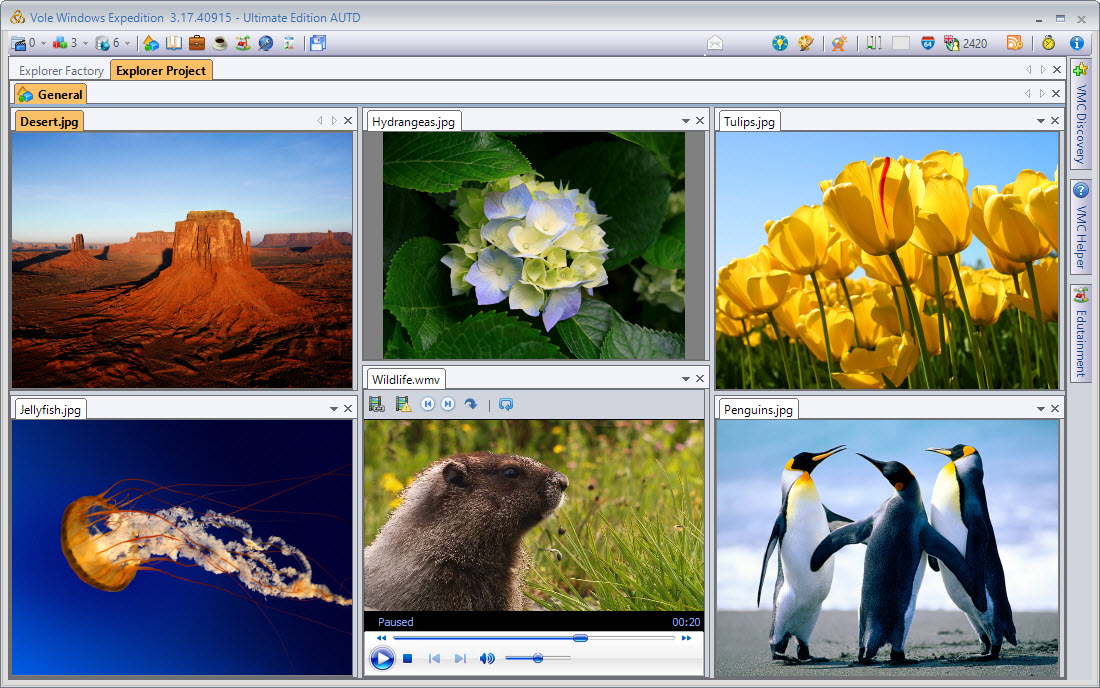This screenshot has height=688, width=1100.
Task: Click the video volume slider
Action: point(538,658)
